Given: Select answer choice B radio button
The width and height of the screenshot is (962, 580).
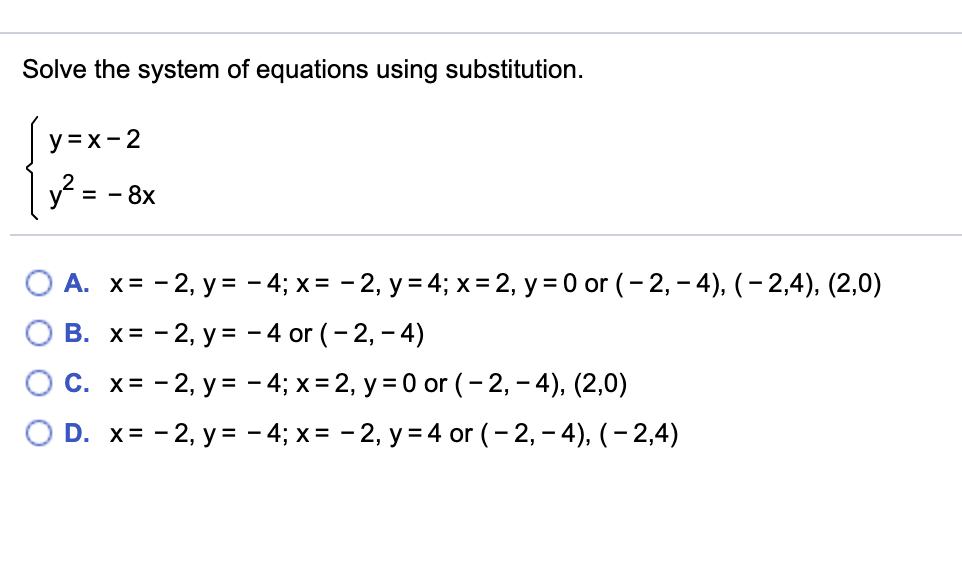Looking at the screenshot, I should coord(39,333).
